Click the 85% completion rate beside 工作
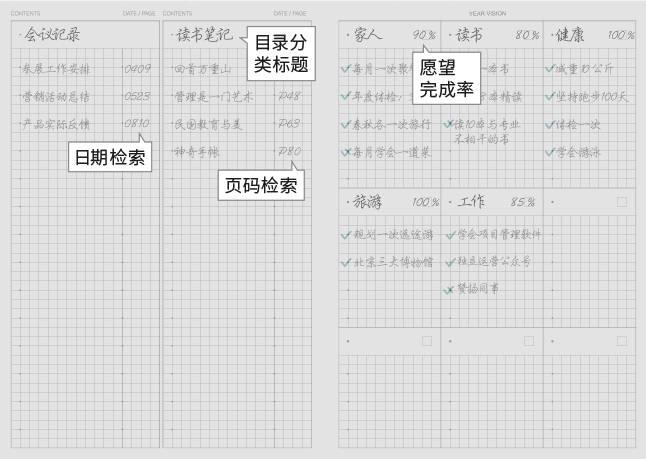 pyautogui.click(x=523, y=202)
